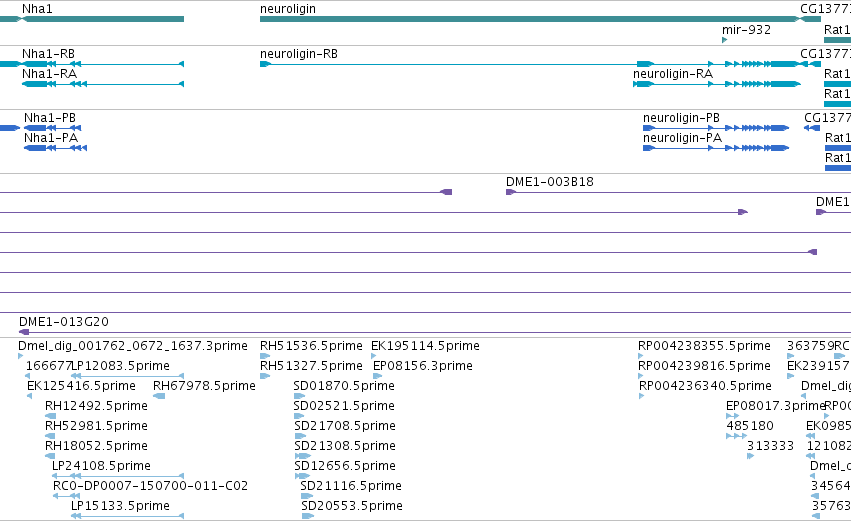Viewport: 851px width, 521px height.
Task: Open the SD02521.5prime EST label
Action: pyautogui.click(x=344, y=406)
